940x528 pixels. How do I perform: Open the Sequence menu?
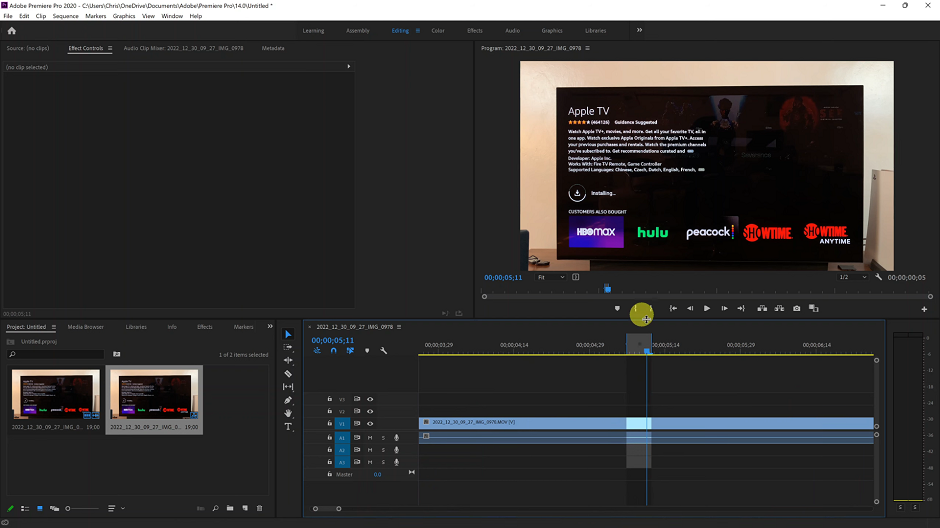coord(65,16)
